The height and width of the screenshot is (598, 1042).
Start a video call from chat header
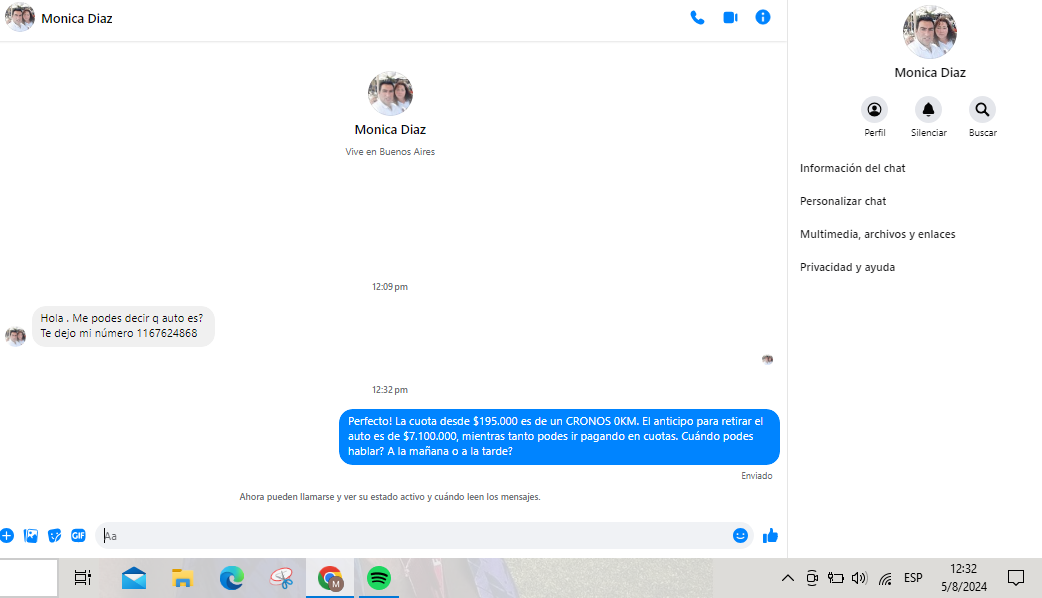730,18
